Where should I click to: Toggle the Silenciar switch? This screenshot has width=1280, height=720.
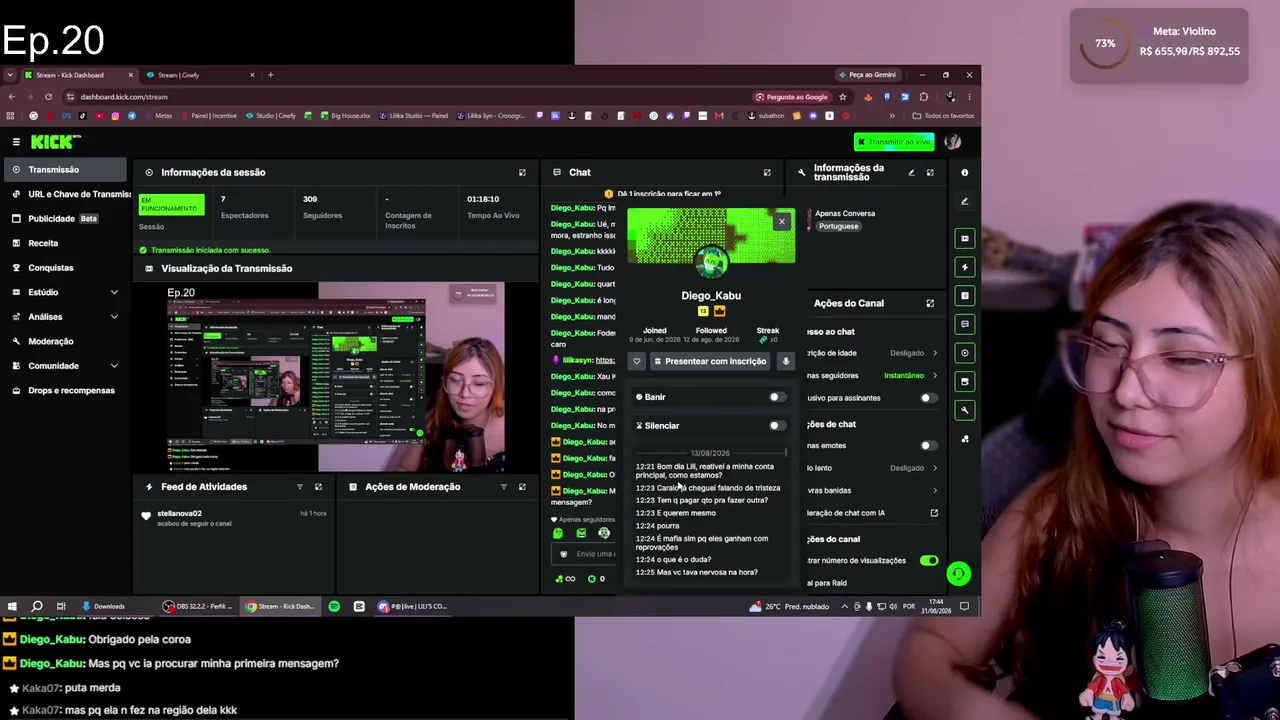777,426
